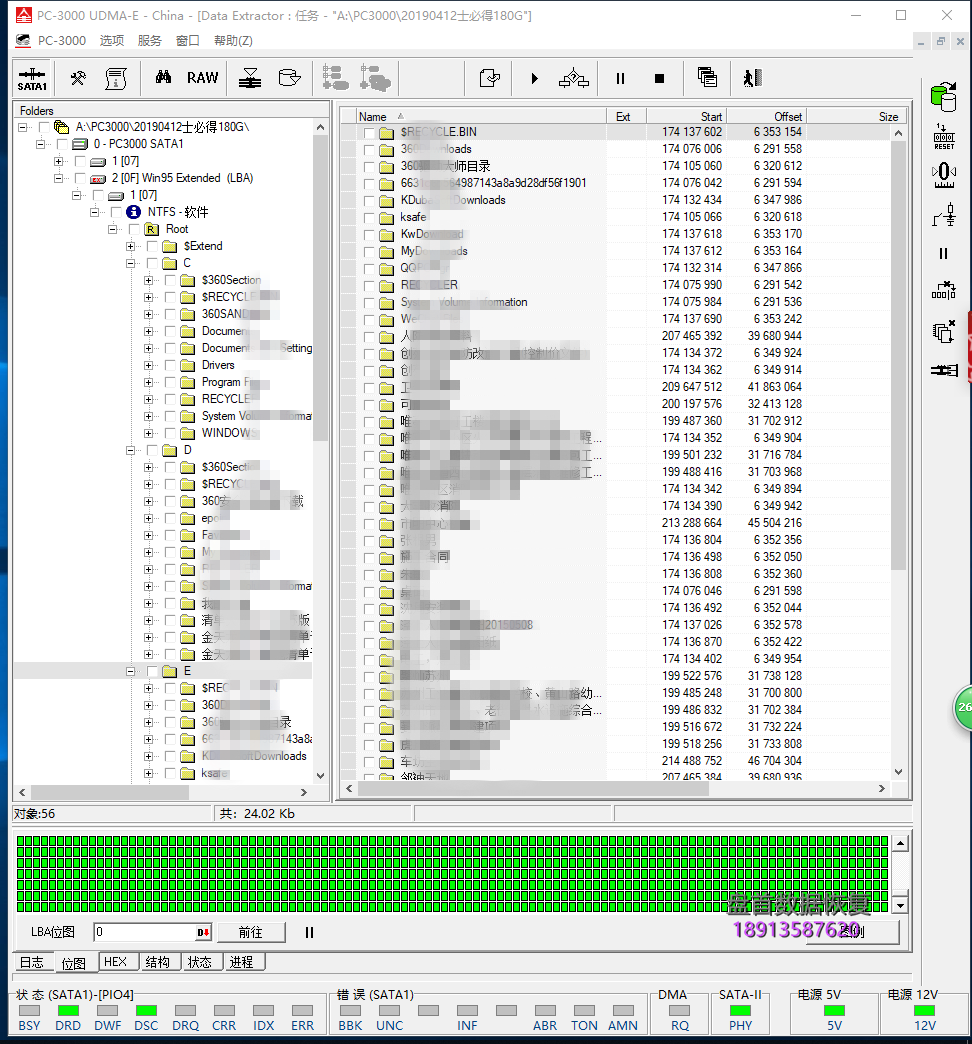Collapse the 2 [0F] Win95 Extended node
The image size is (972, 1044).
pos(59,178)
